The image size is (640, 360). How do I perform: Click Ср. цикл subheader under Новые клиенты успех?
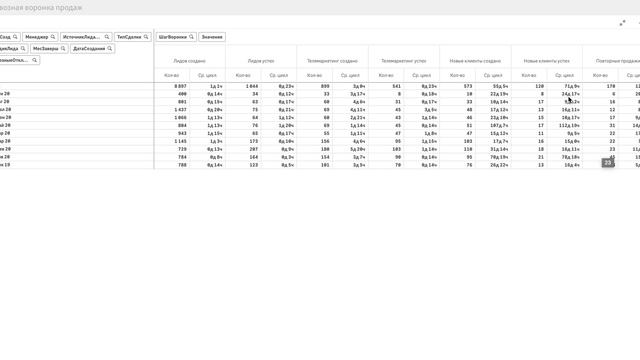pos(564,75)
